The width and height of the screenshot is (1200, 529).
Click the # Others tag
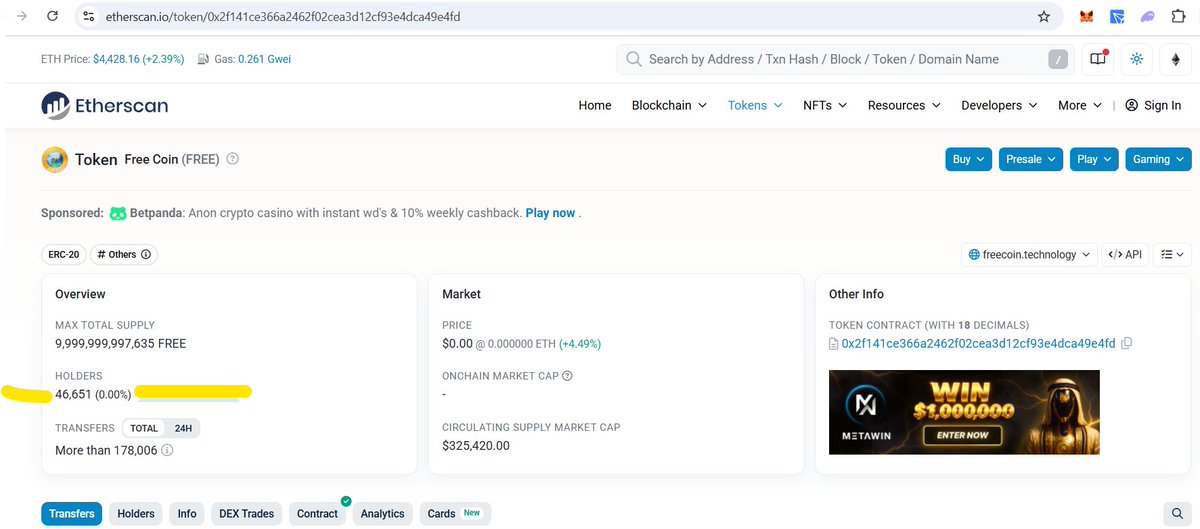pyautogui.click(x=124, y=255)
